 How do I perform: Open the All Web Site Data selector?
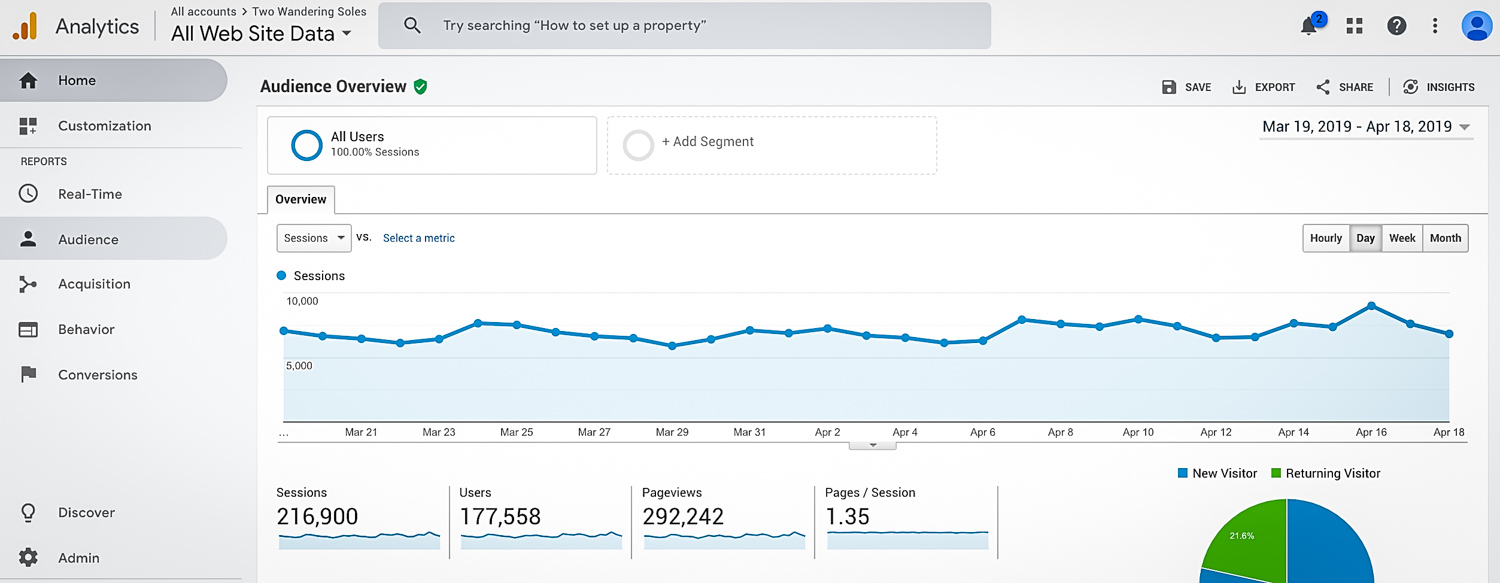point(261,33)
